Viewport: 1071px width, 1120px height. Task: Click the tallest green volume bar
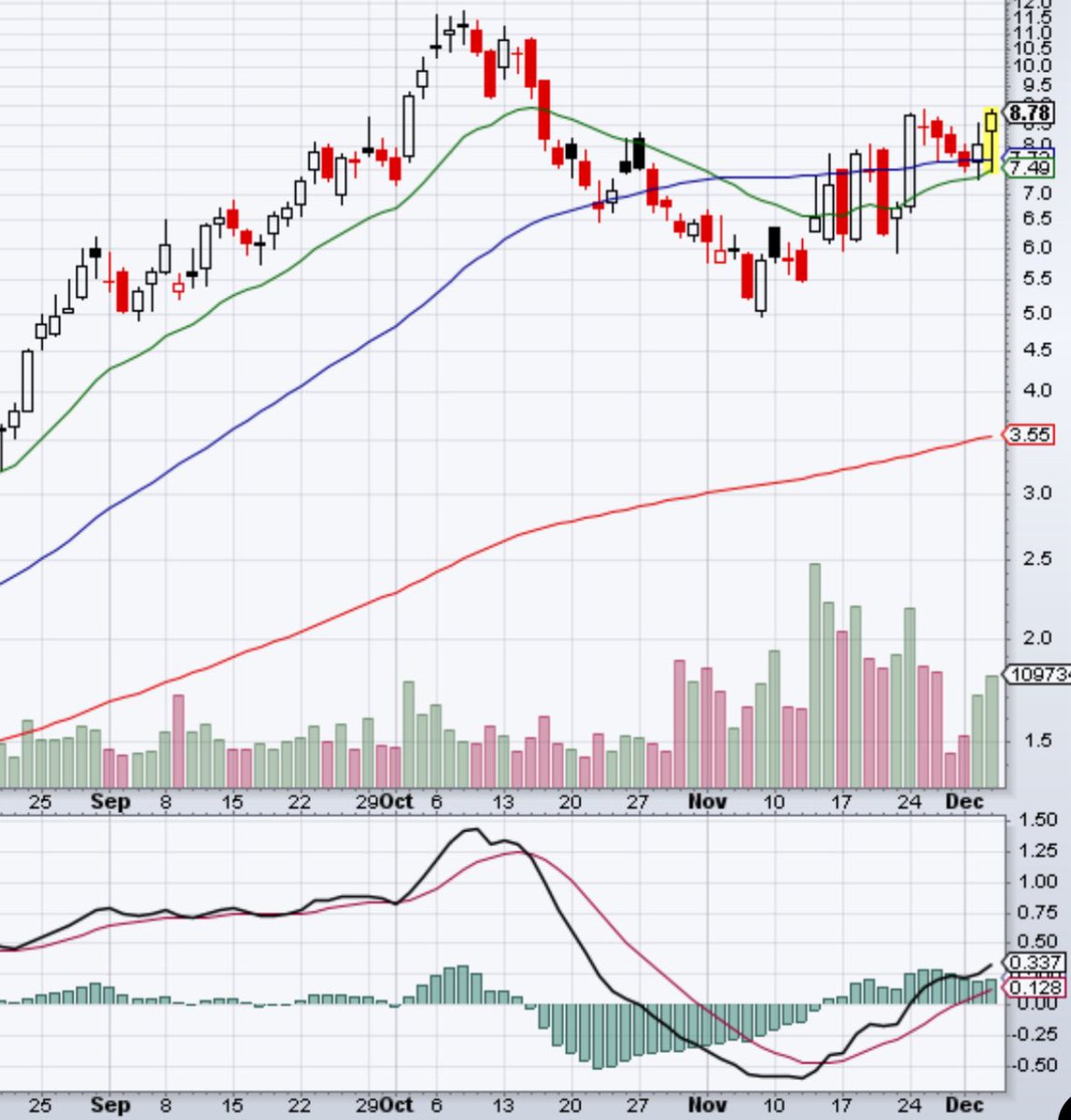[x=815, y=676]
